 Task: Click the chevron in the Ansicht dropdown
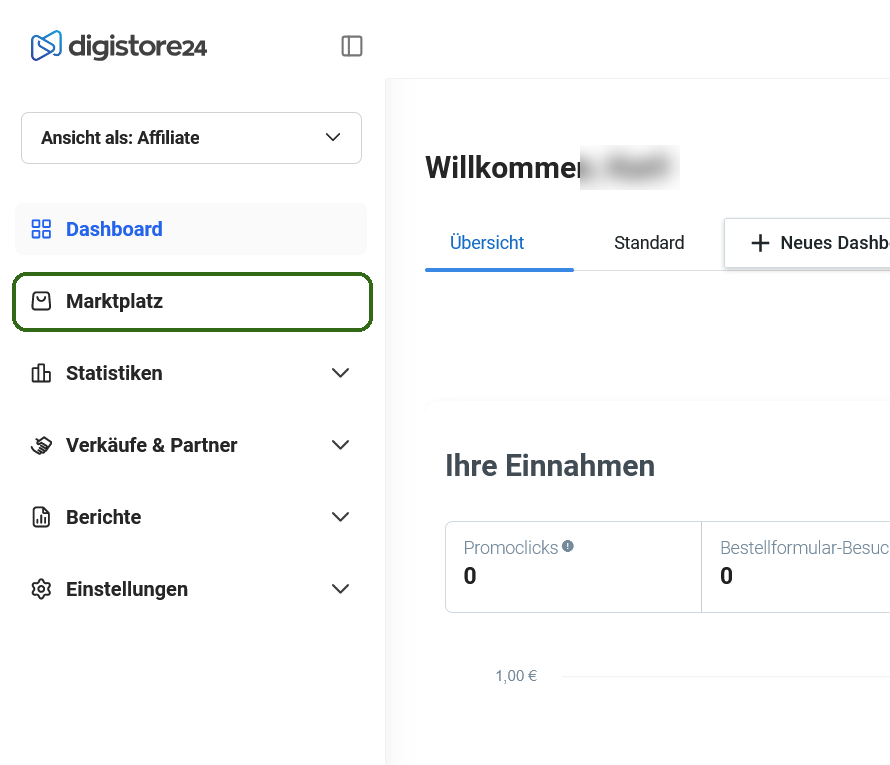(333, 137)
